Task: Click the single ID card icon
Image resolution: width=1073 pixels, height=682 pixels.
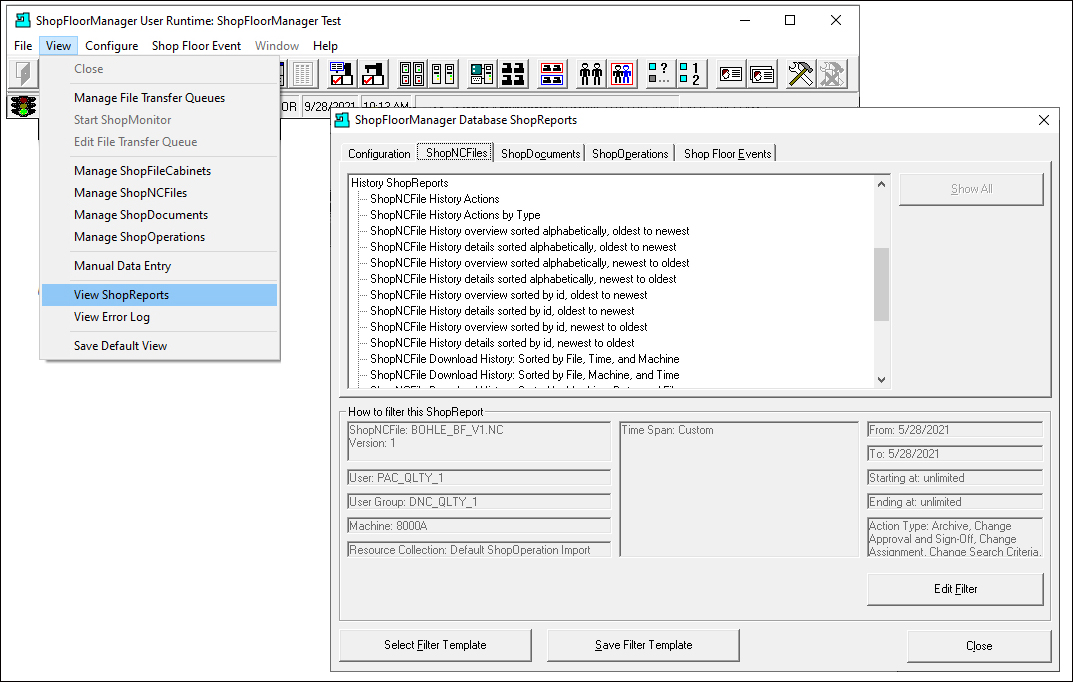Action: pyautogui.click(x=731, y=73)
